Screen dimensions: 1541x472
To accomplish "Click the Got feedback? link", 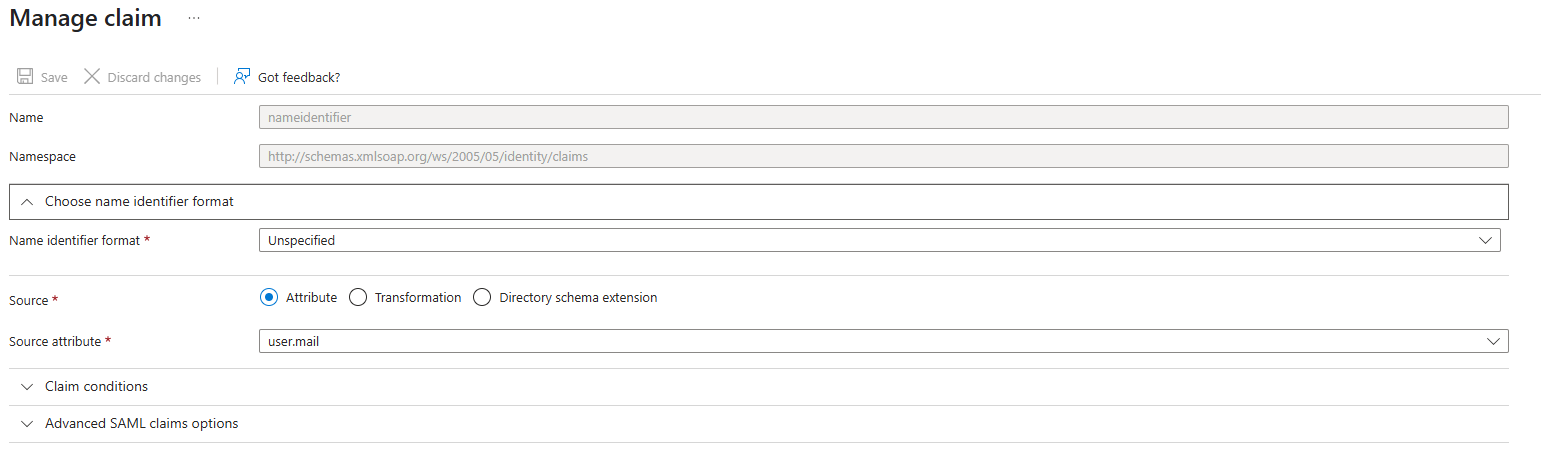I will [x=299, y=77].
